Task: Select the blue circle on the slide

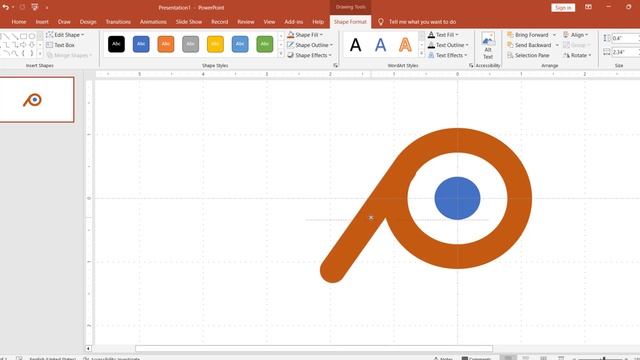Action: click(457, 198)
